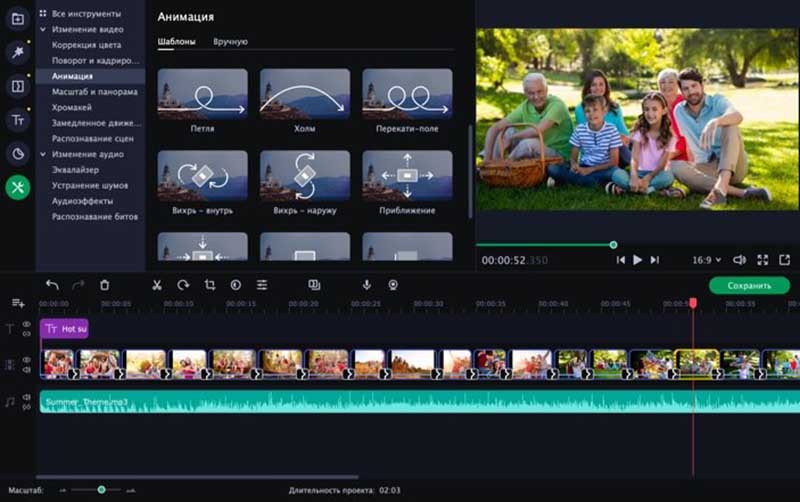Delete selected clip with trash icon
Screen dimensions: 800x502
(105, 285)
